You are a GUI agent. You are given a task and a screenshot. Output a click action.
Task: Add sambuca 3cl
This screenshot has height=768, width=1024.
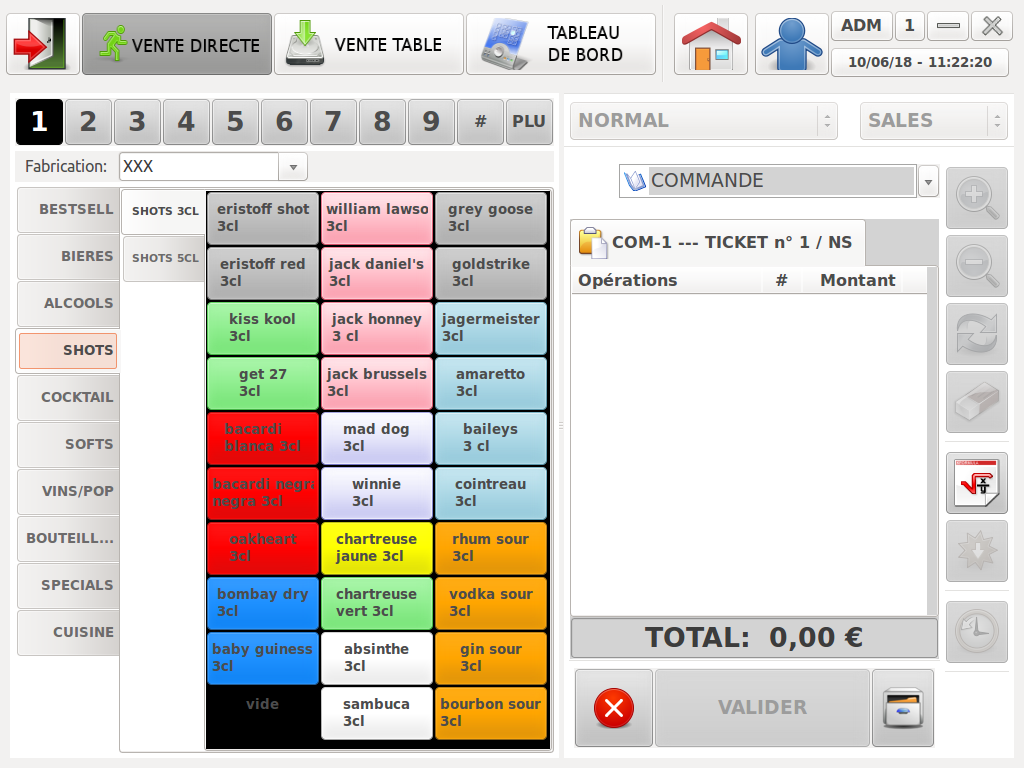tap(377, 712)
